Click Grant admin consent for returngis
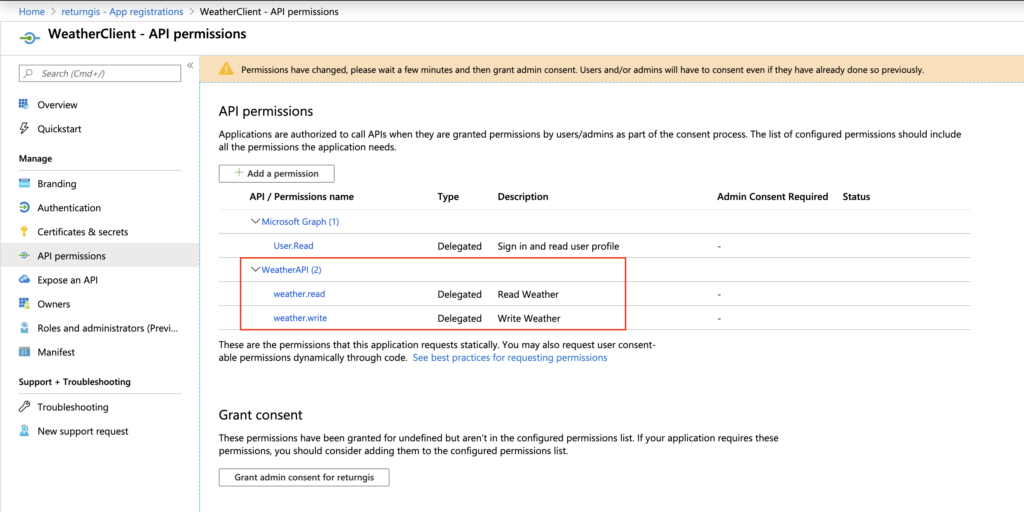 (304, 477)
